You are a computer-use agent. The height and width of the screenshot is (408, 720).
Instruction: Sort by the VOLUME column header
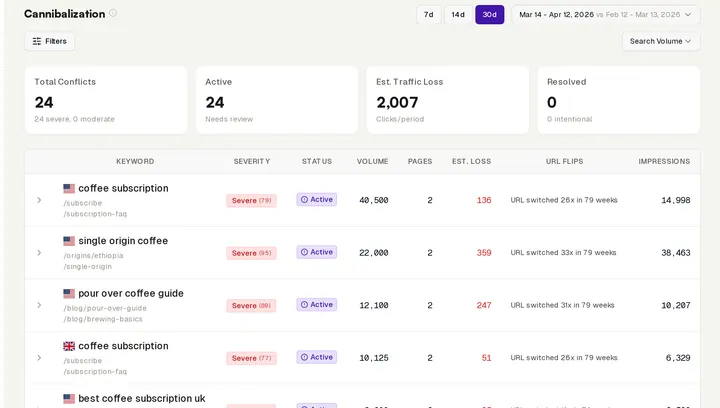[x=372, y=162]
